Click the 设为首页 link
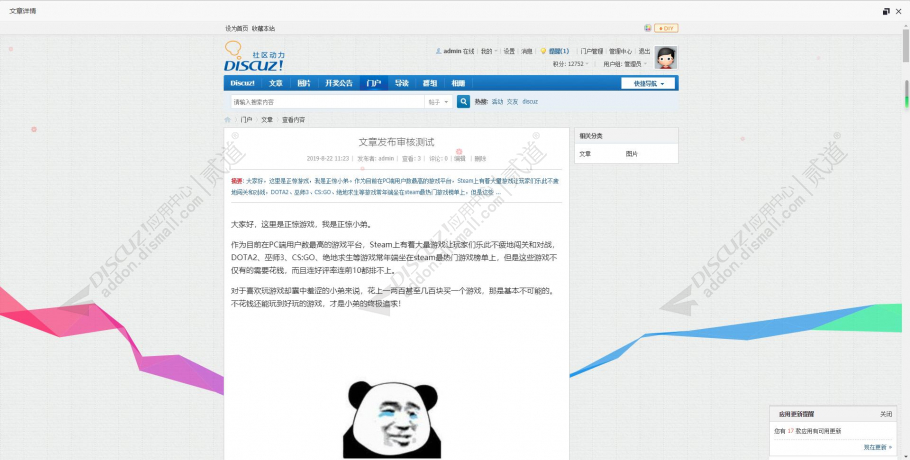The width and height of the screenshot is (910, 460). (236, 28)
